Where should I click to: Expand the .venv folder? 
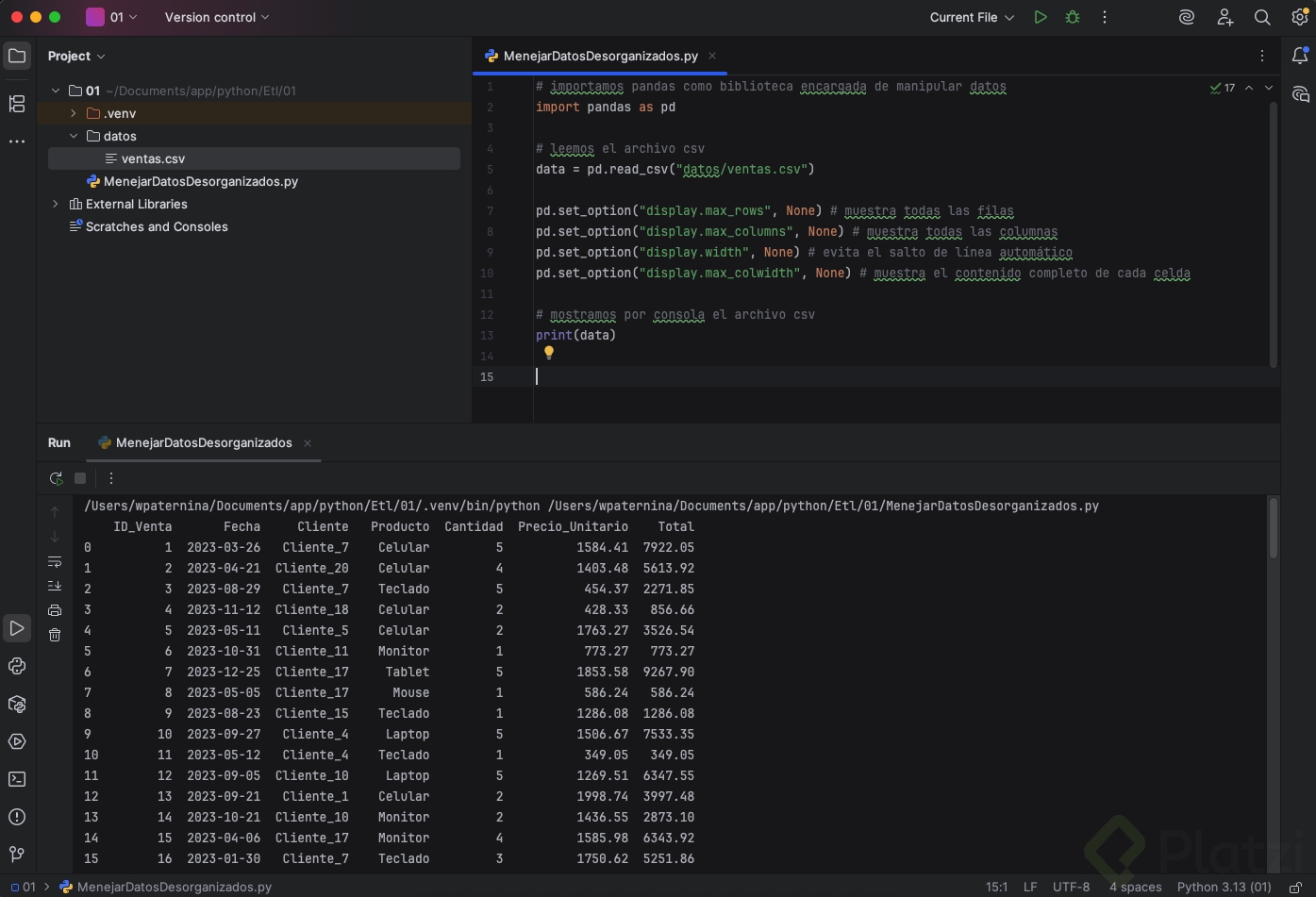pos(74,113)
